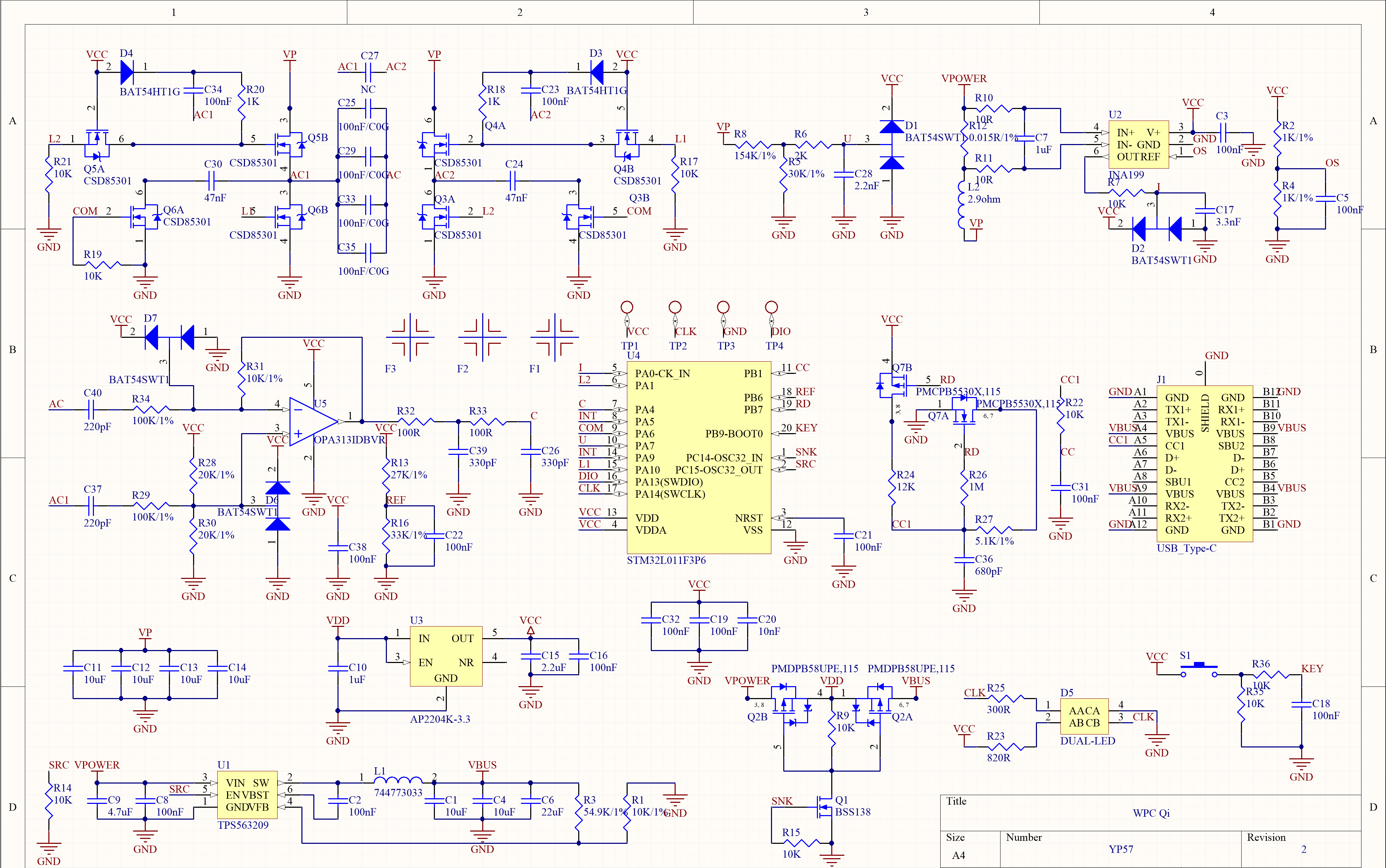Click the 'WPC Qi' title text
Screen dimensions: 1386x868
(1151, 813)
